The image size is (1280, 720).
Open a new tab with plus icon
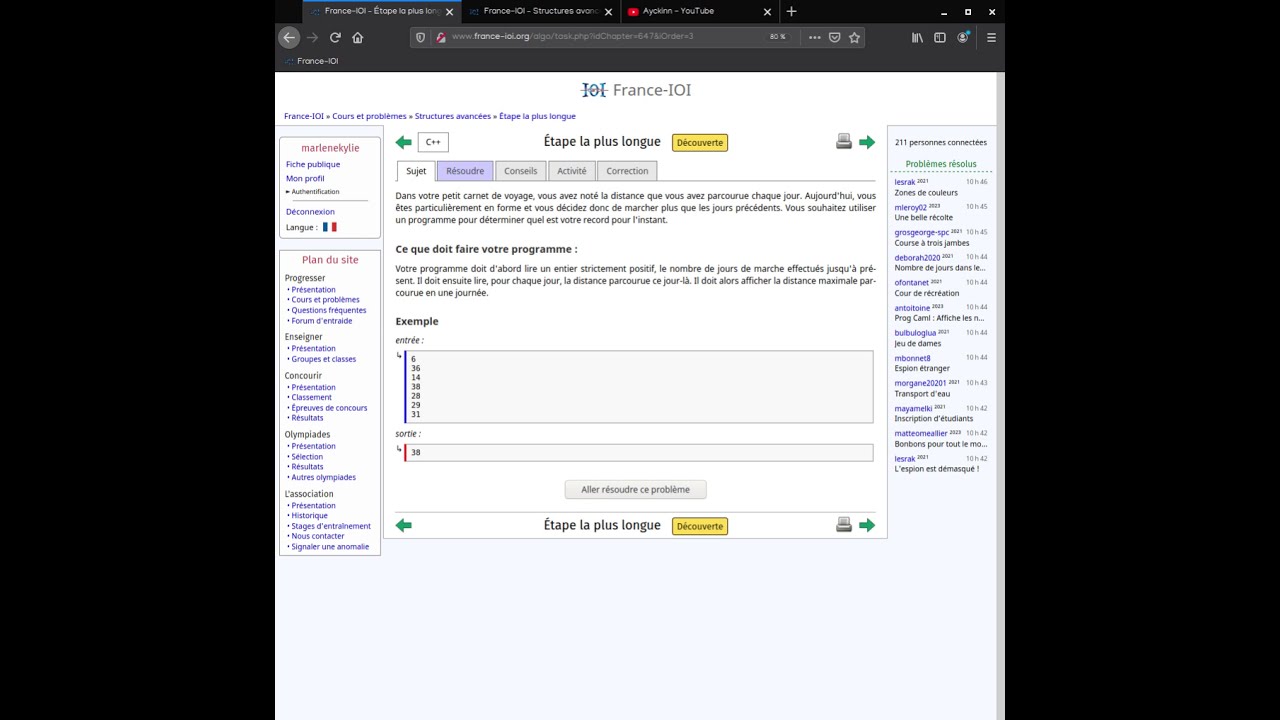[792, 11]
